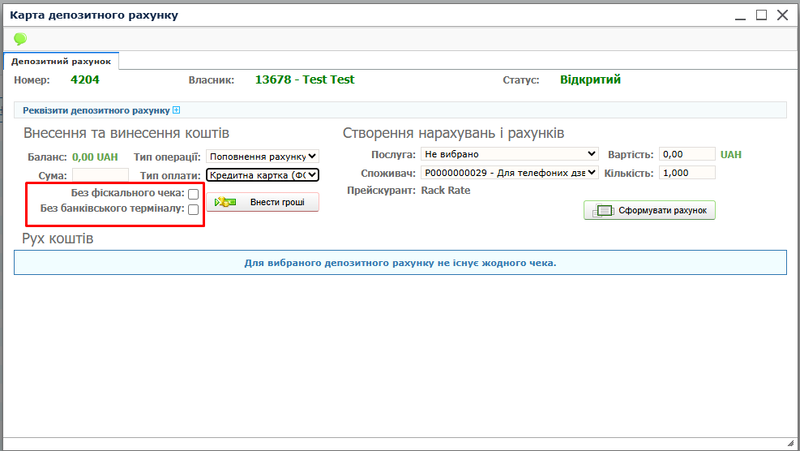Minimize the Карта депозитного рахунку window
This screenshot has width=800, height=451.
coord(738,16)
